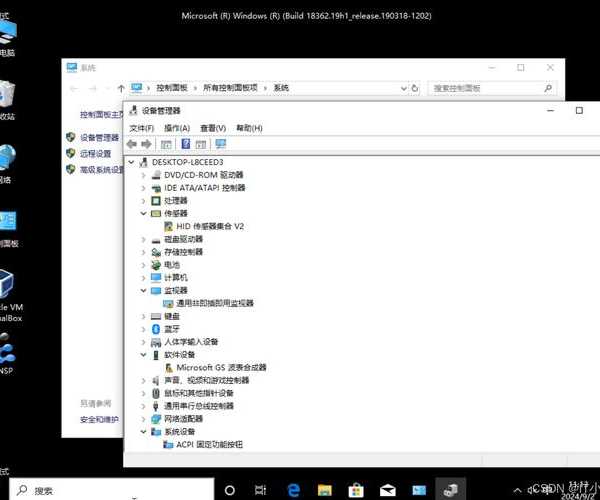This screenshot has width=600, height=500.
Task: Select the Microsoft GS 波表合成器 device icon
Action: click(168, 368)
